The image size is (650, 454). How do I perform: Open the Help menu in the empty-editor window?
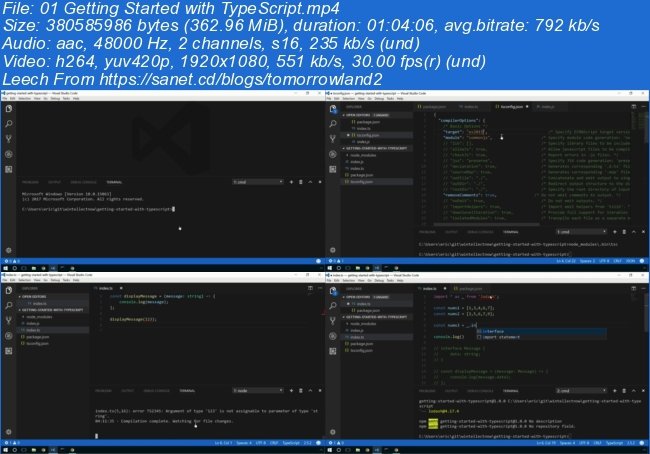tap(76, 99)
